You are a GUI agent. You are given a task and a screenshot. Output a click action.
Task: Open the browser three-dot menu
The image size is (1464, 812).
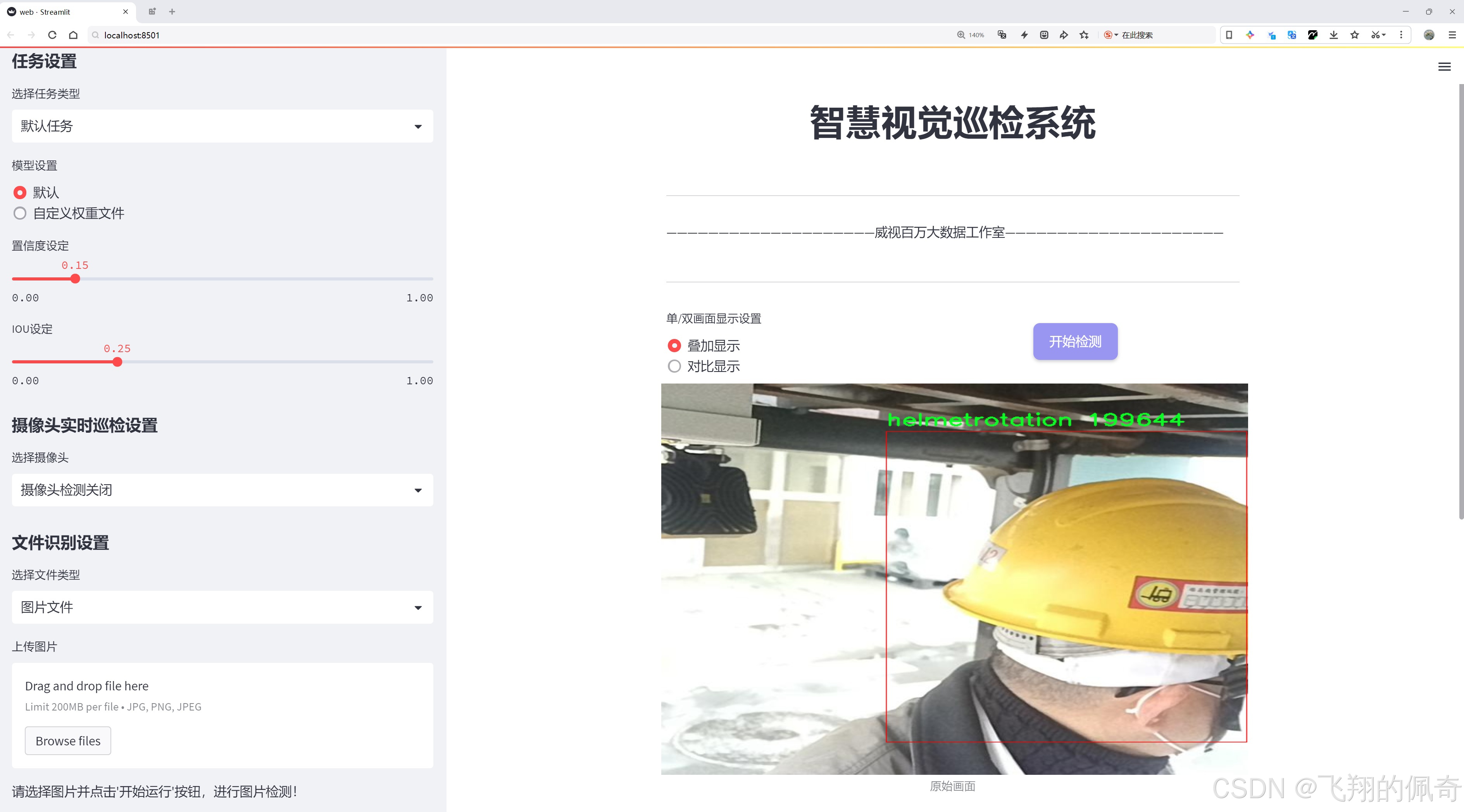(1402, 34)
